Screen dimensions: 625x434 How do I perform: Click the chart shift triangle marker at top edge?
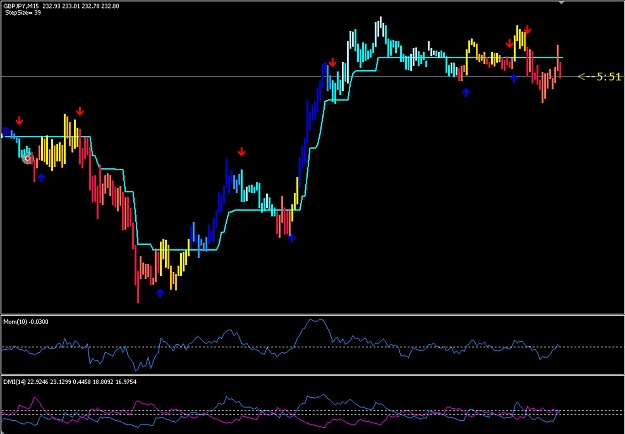[x=562, y=2]
